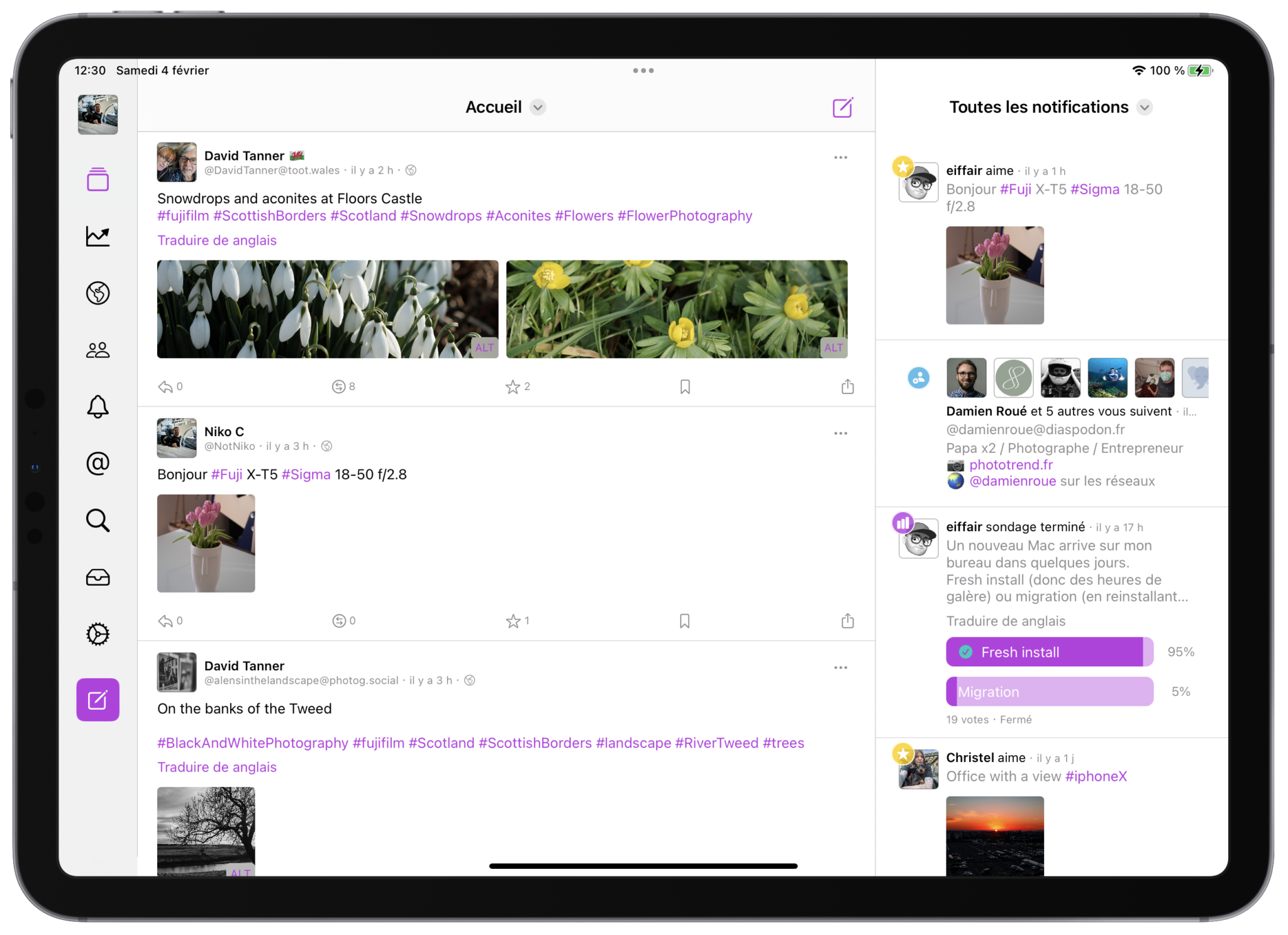Expand Toutes les notifications dropdown
The width and height of the screenshot is (1288, 935).
tap(1145, 108)
